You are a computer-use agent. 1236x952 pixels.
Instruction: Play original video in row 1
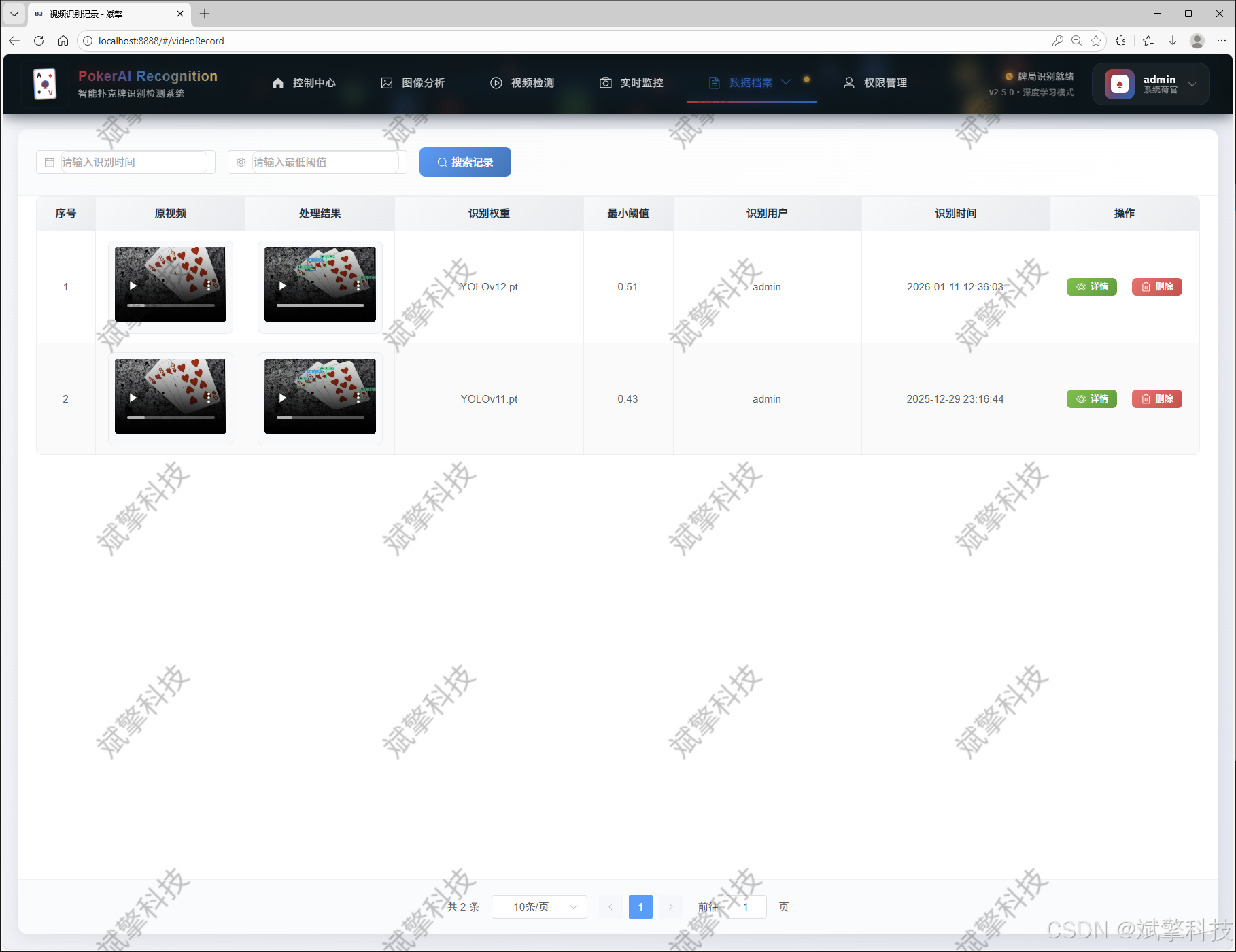click(x=133, y=286)
